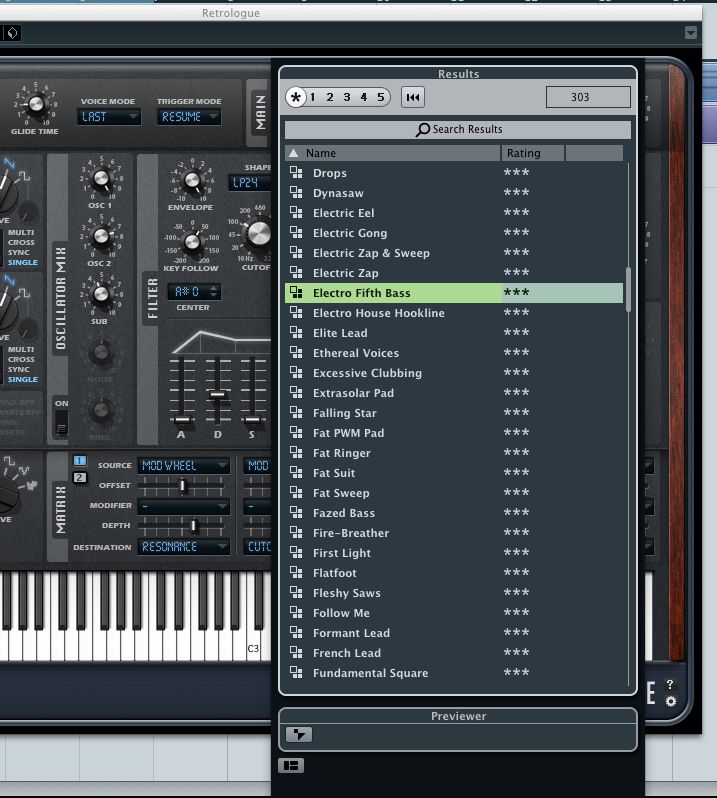Screen dimensions: 717x798
Task: Click the 303 results count field
Action: [x=588, y=97]
